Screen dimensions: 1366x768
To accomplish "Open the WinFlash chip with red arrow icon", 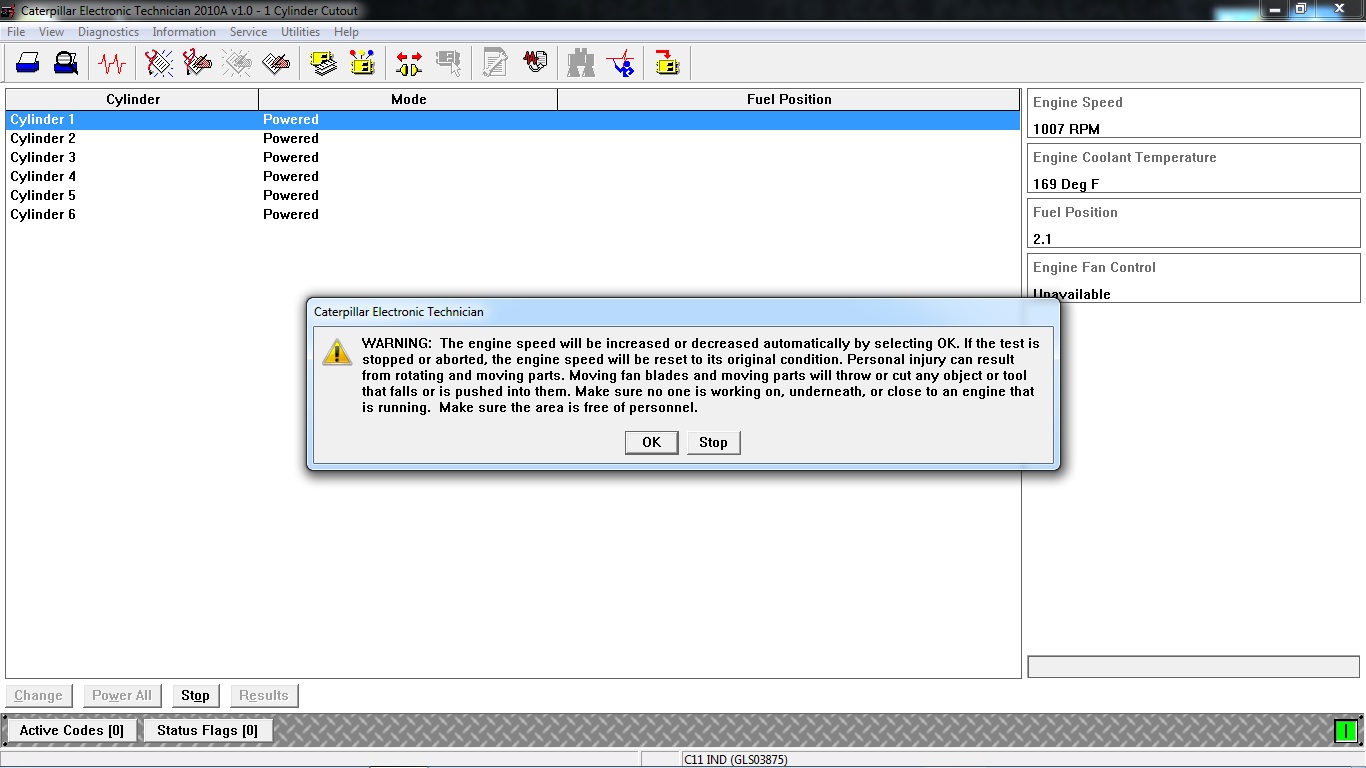I will 667,63.
